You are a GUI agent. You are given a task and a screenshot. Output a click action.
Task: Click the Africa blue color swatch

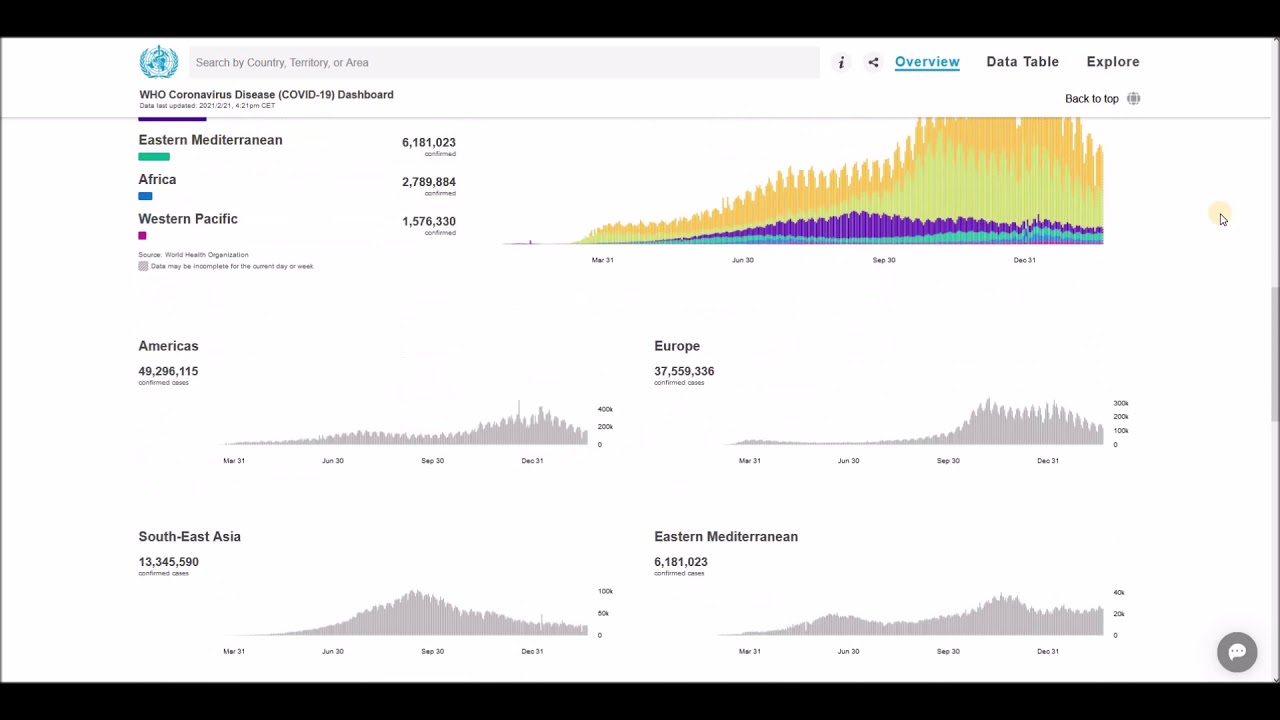(x=145, y=196)
